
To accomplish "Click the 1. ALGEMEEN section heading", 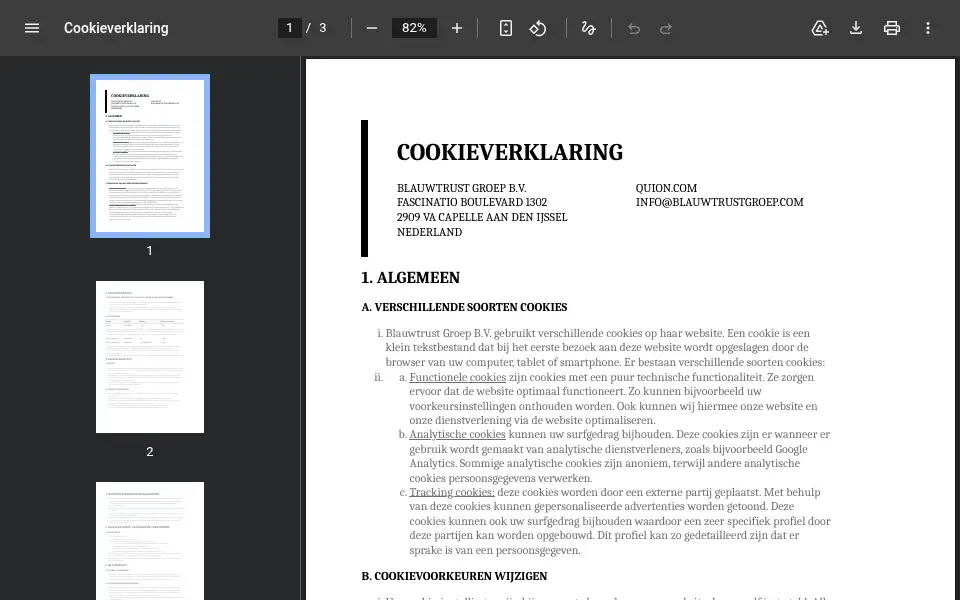I will (x=410, y=278).
